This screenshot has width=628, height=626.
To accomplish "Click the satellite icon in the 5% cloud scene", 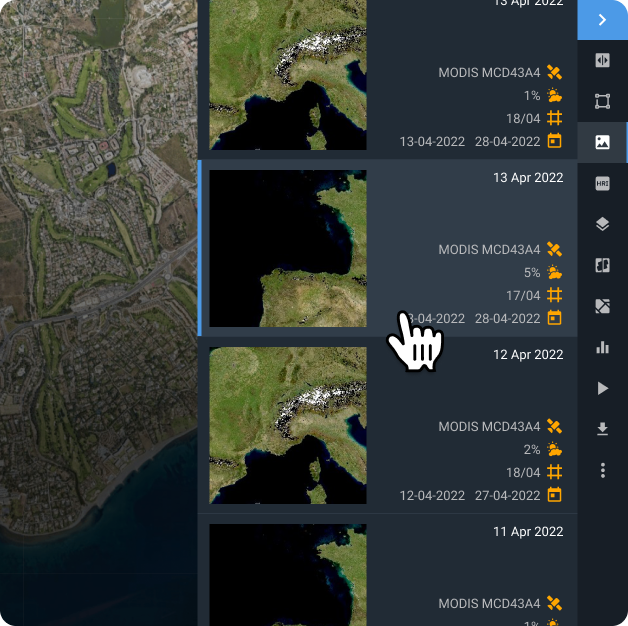I will tap(554, 249).
